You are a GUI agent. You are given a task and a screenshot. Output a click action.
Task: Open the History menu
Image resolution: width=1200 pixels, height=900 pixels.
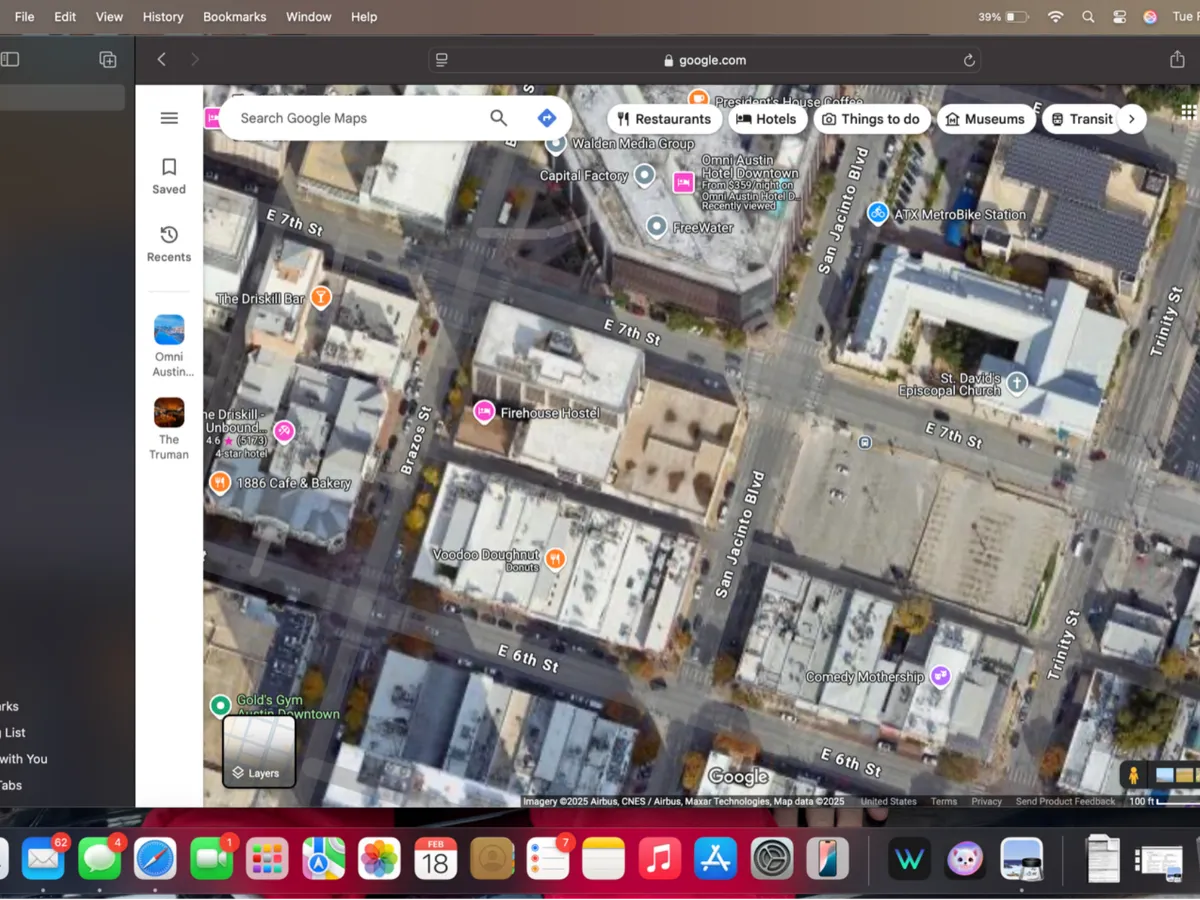163,17
